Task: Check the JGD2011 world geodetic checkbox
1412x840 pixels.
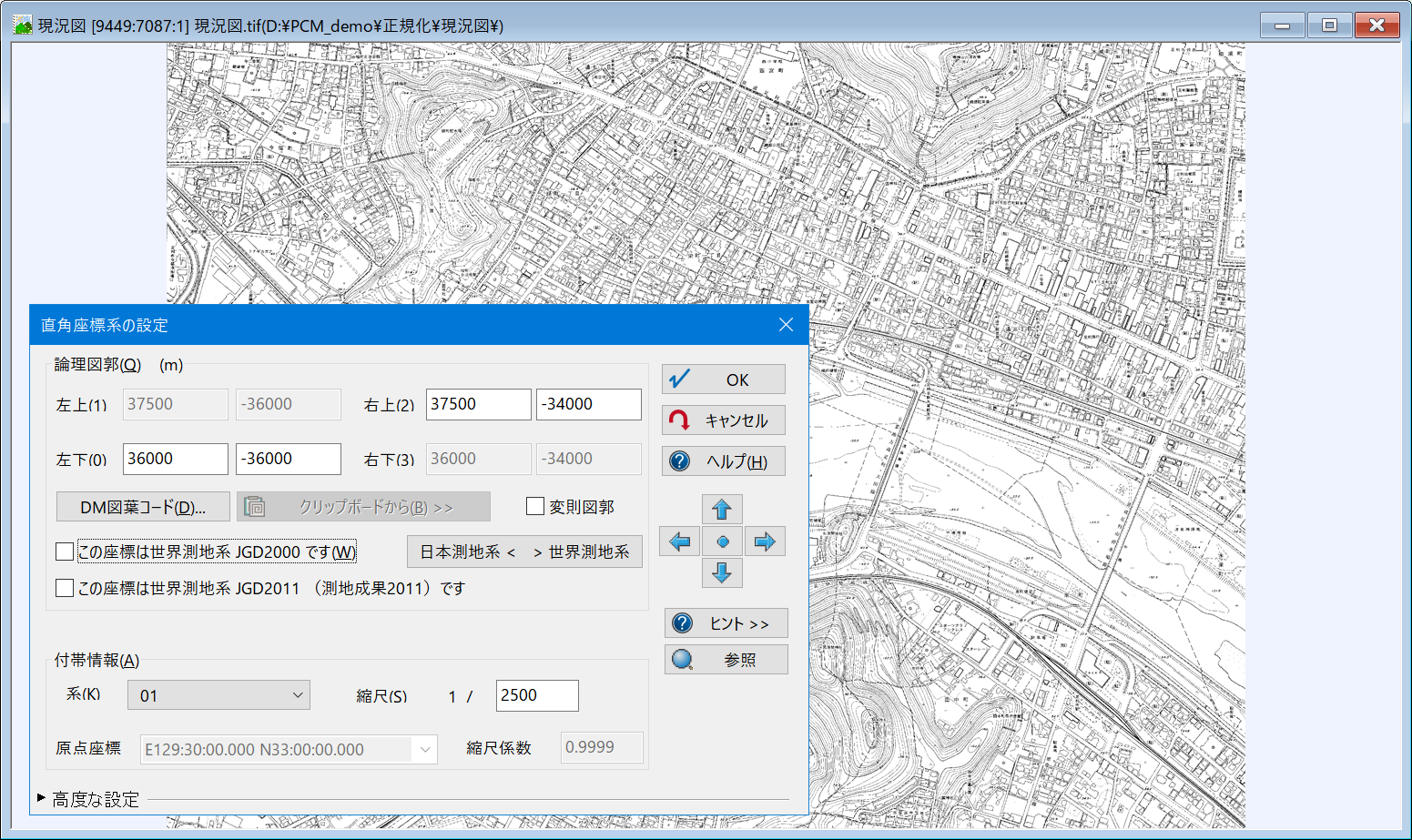Action: [65, 588]
